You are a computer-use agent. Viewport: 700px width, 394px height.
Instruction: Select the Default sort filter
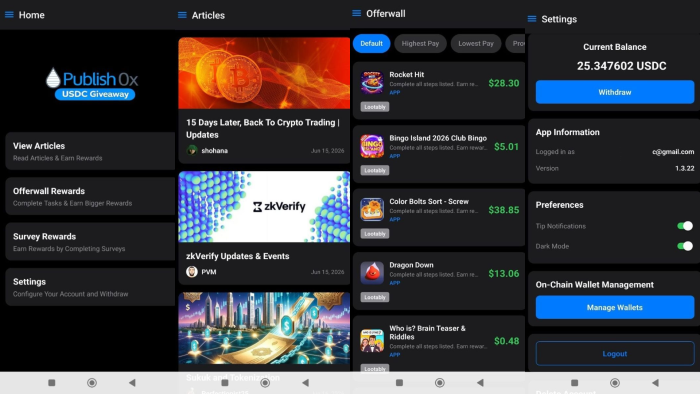point(371,43)
